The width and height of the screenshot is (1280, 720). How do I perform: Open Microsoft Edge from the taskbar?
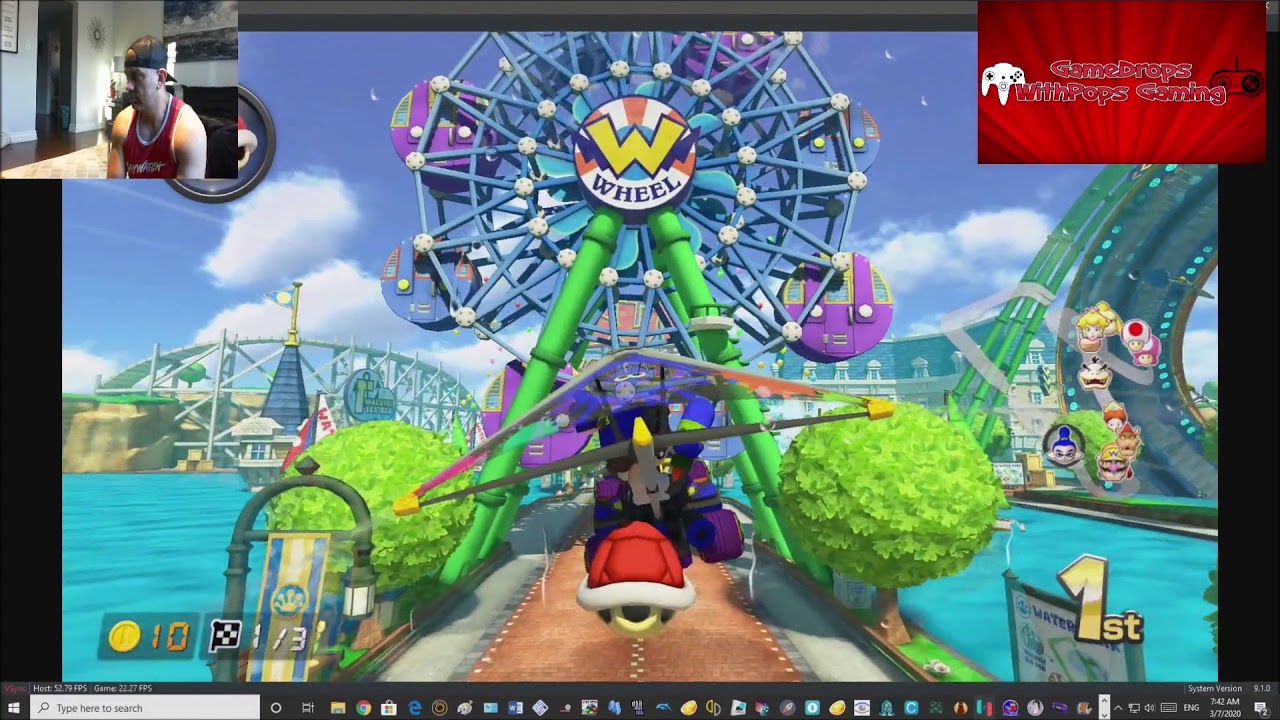pyautogui.click(x=415, y=708)
